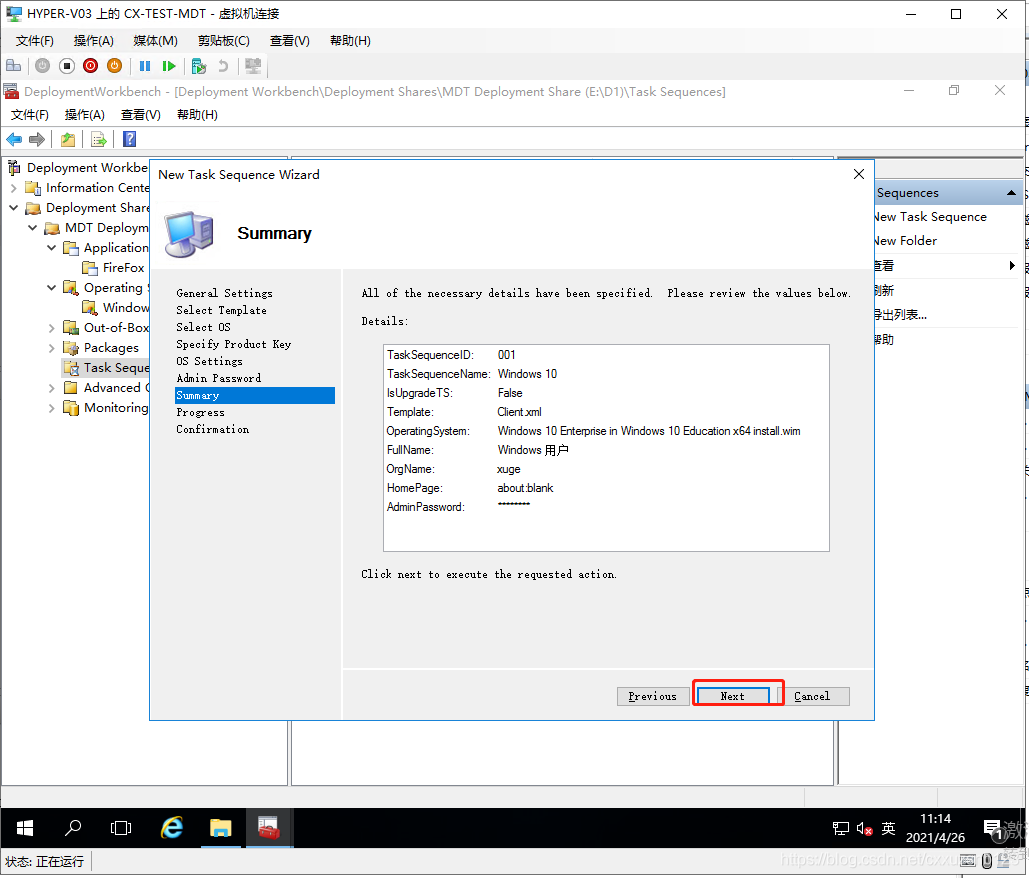Open 查看(V) menu in DeploymentWorkbench

[141, 115]
